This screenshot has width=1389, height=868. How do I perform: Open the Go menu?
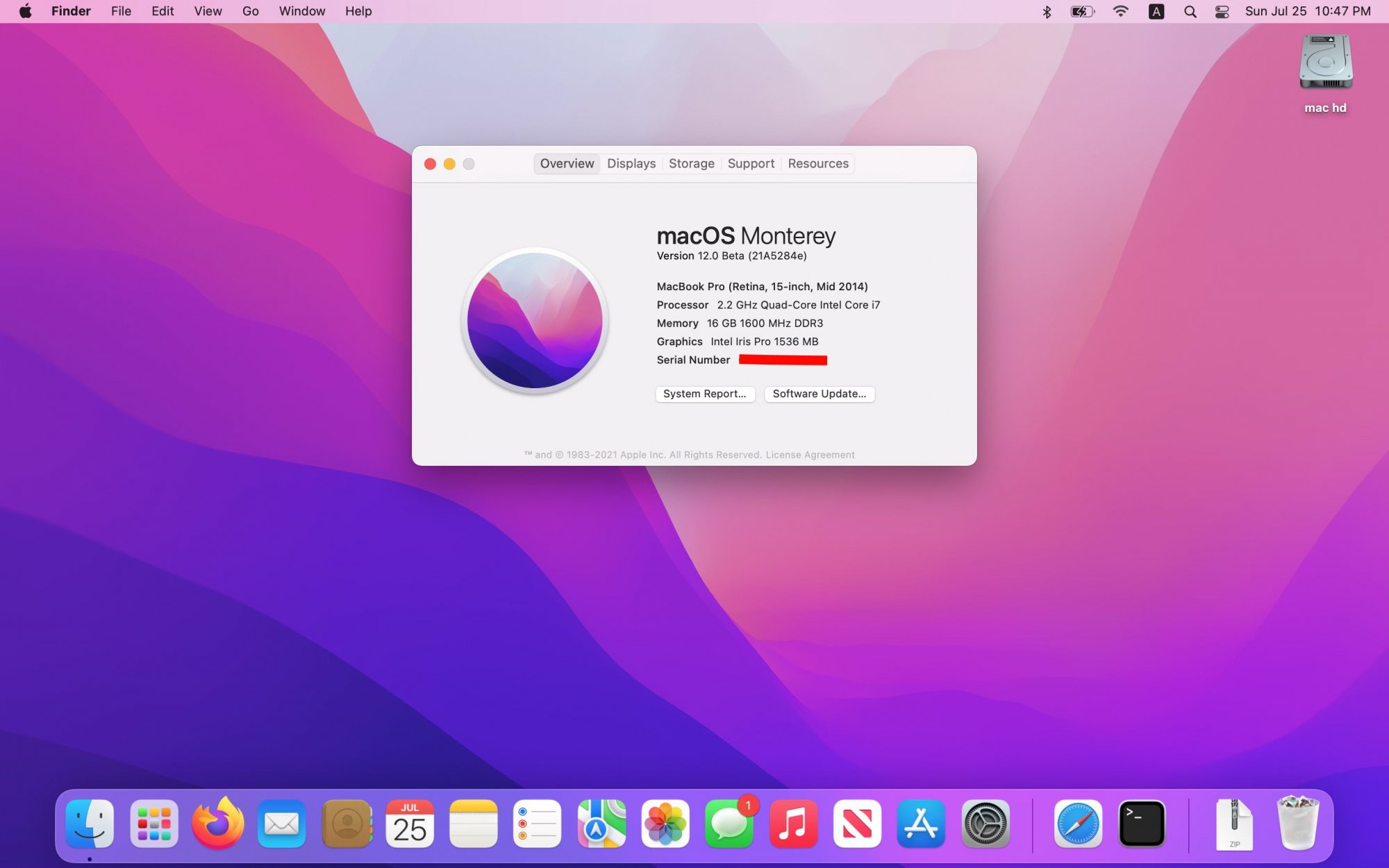click(x=250, y=12)
